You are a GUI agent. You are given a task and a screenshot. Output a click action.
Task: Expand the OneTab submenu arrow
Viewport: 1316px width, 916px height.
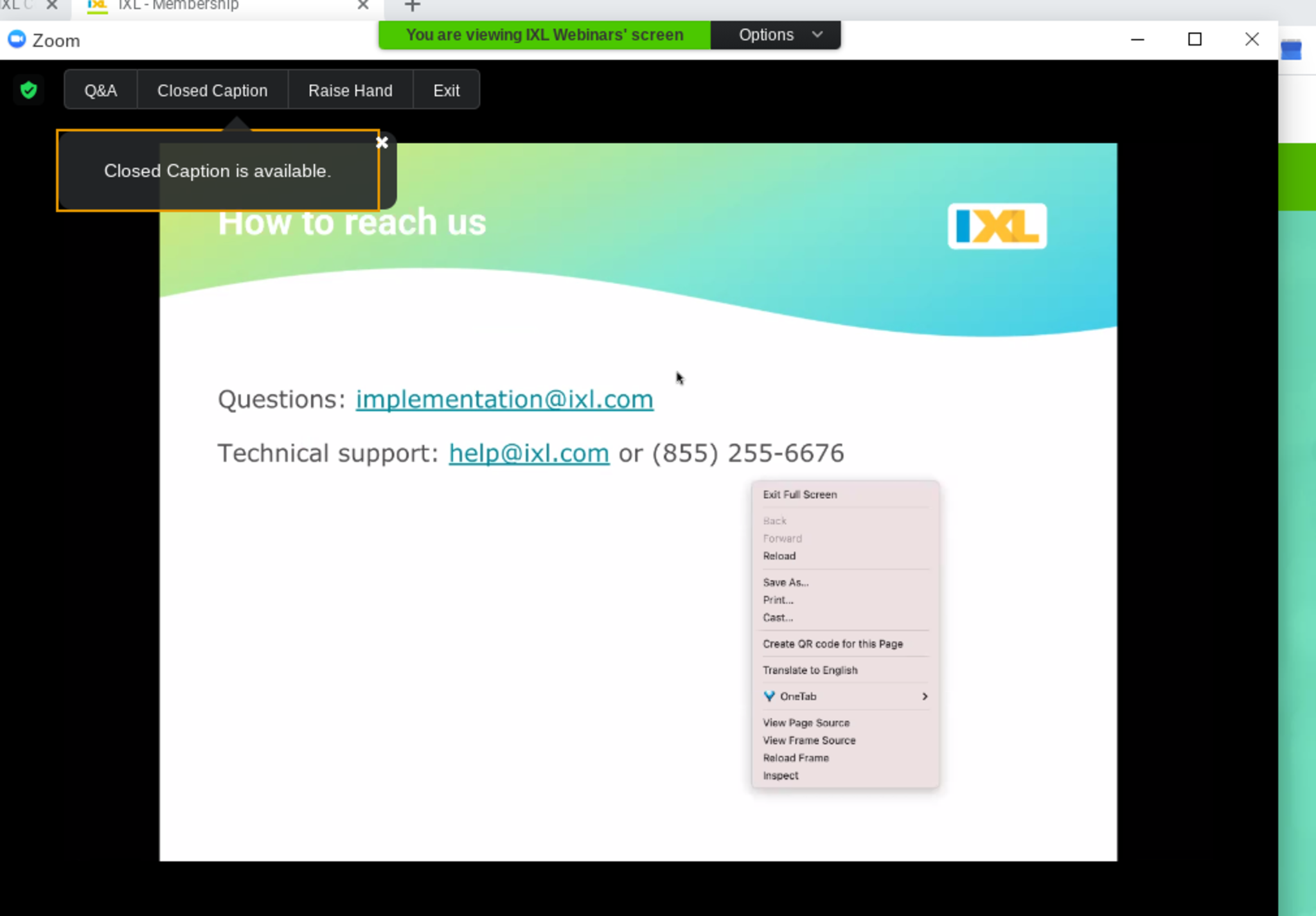pyautogui.click(x=925, y=696)
